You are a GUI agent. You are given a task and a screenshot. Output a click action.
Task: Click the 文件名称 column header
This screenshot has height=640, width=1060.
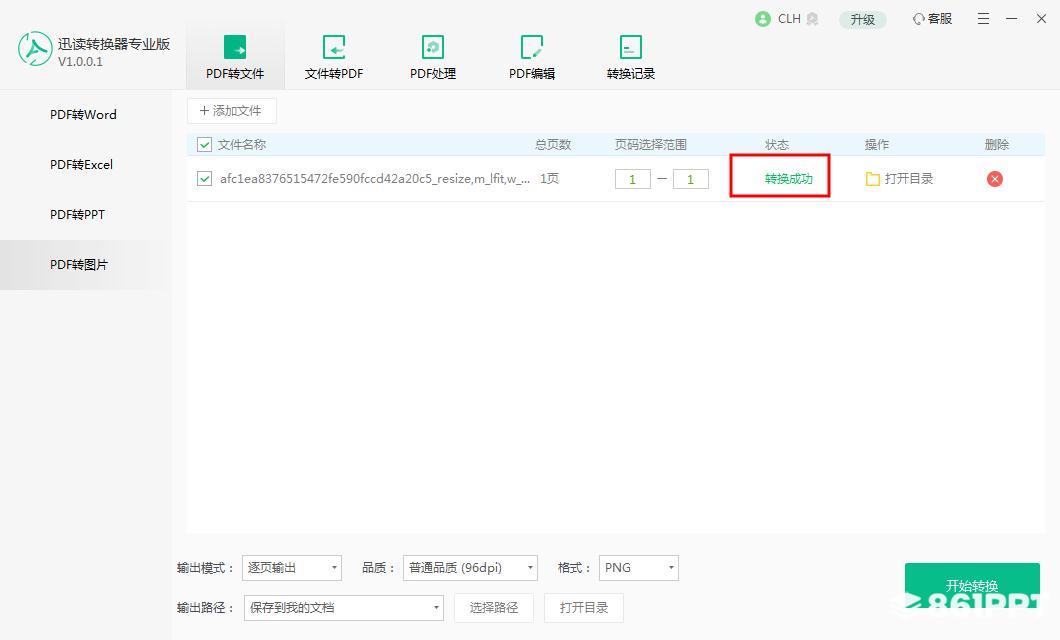pos(242,145)
